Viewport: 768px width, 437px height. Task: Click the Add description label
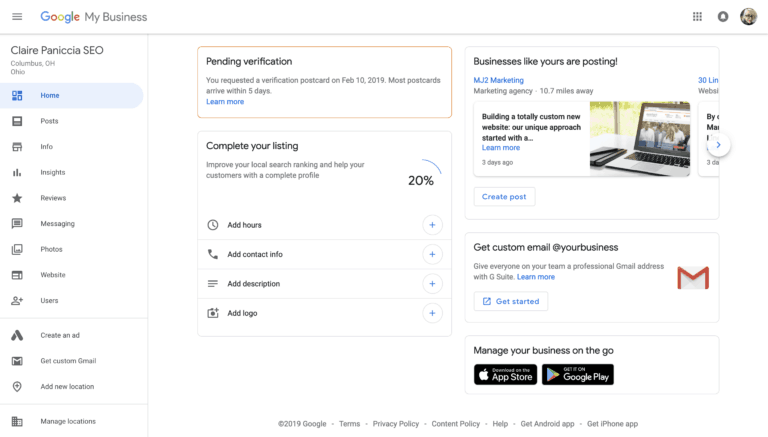click(x=254, y=284)
